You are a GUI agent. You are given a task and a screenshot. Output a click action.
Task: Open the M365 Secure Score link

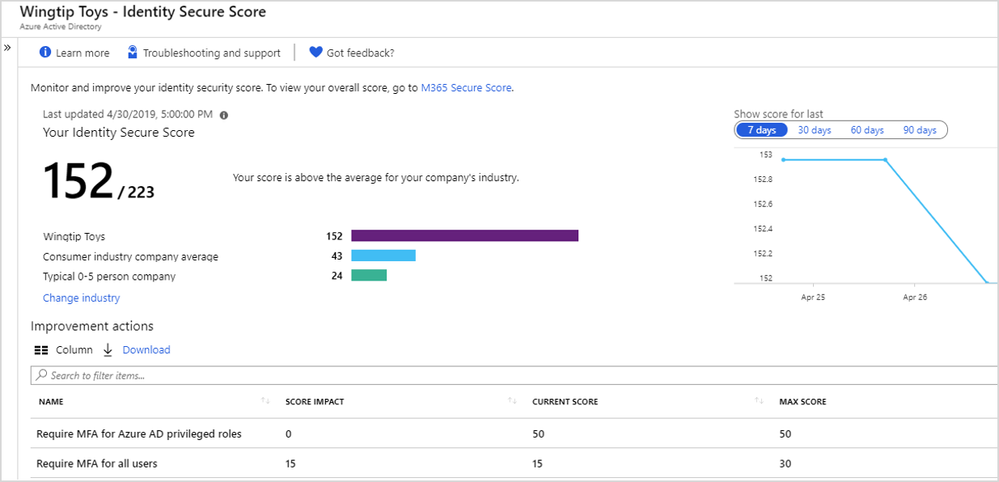pos(466,89)
